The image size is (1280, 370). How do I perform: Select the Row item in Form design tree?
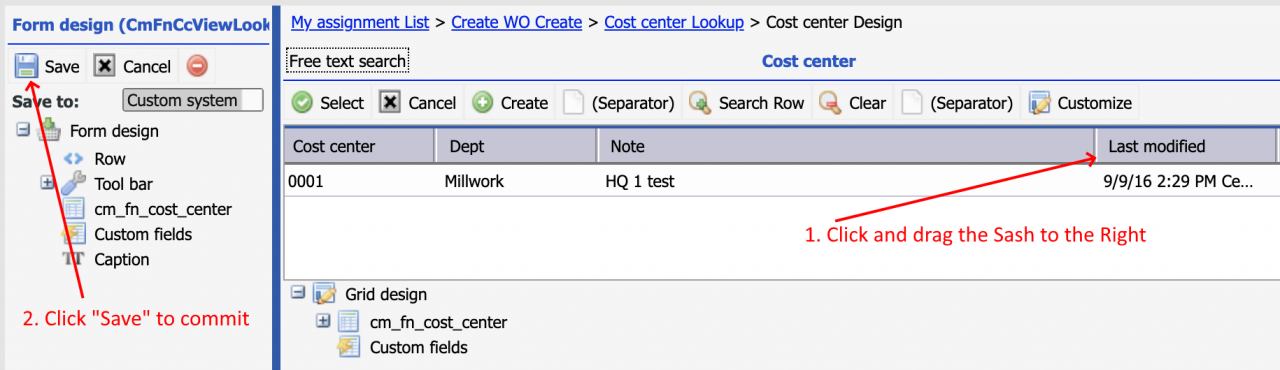pyautogui.click(x=110, y=159)
